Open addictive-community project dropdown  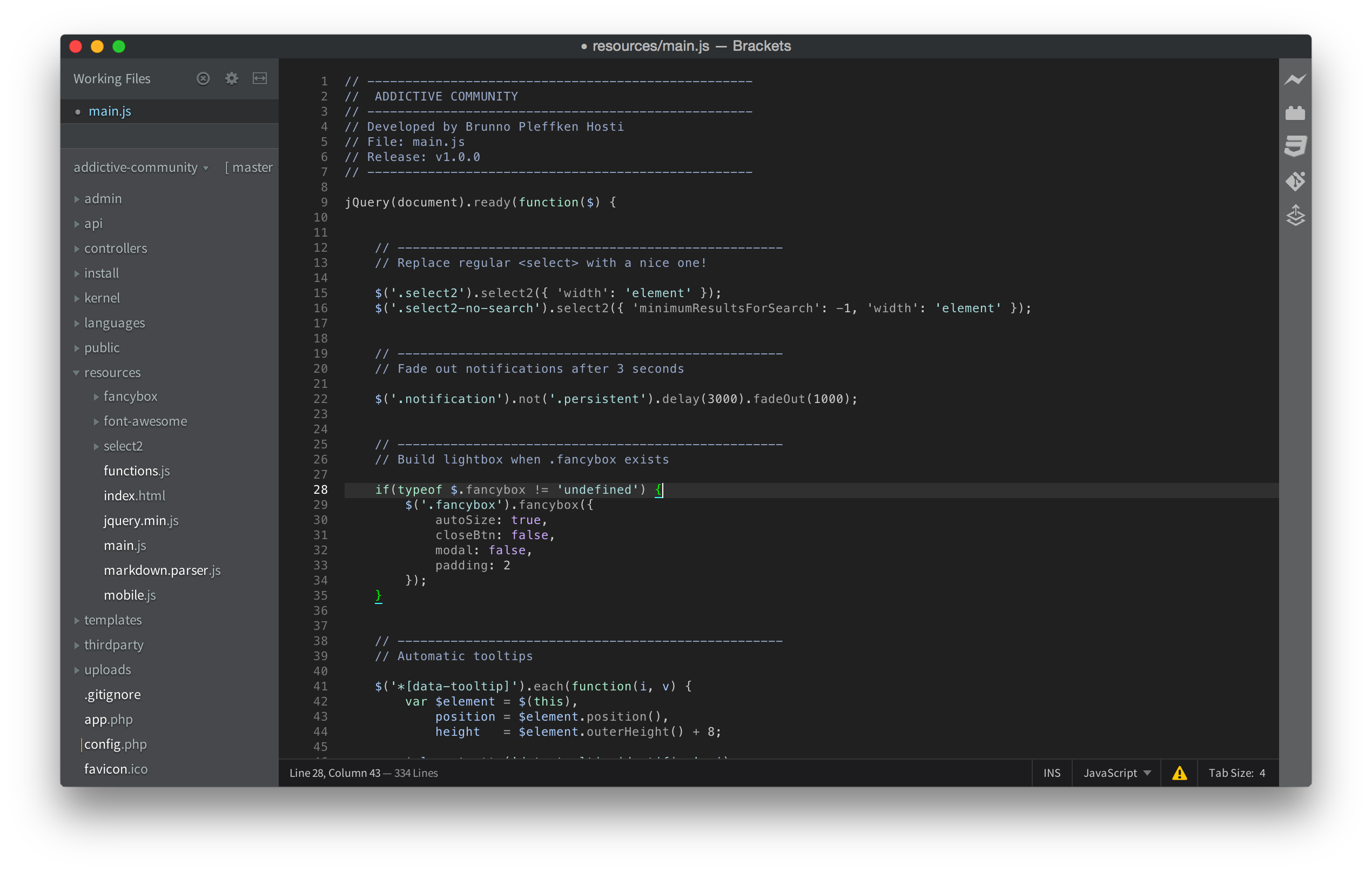click(x=141, y=167)
